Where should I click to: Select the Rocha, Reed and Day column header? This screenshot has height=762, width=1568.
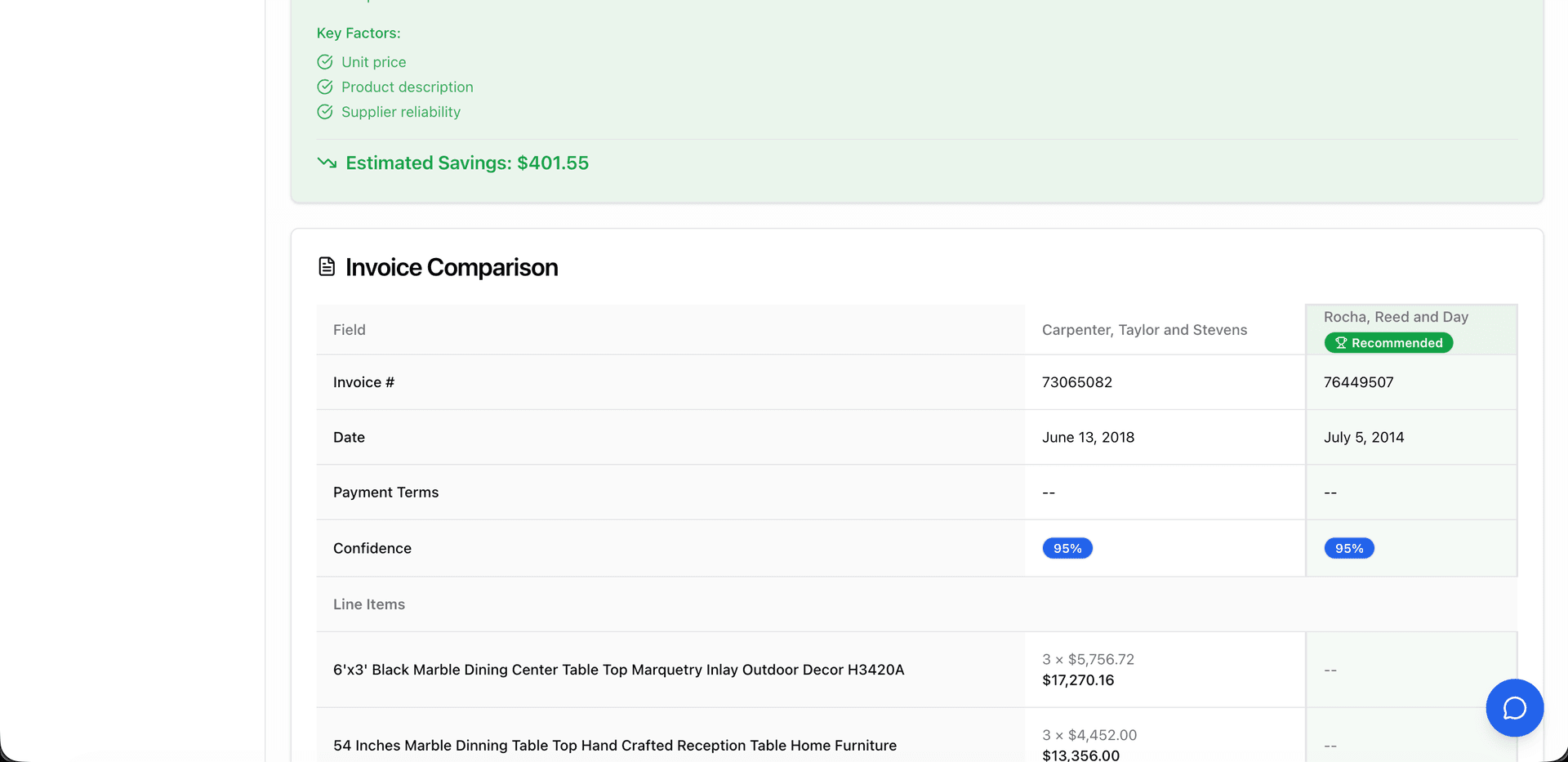click(1396, 317)
